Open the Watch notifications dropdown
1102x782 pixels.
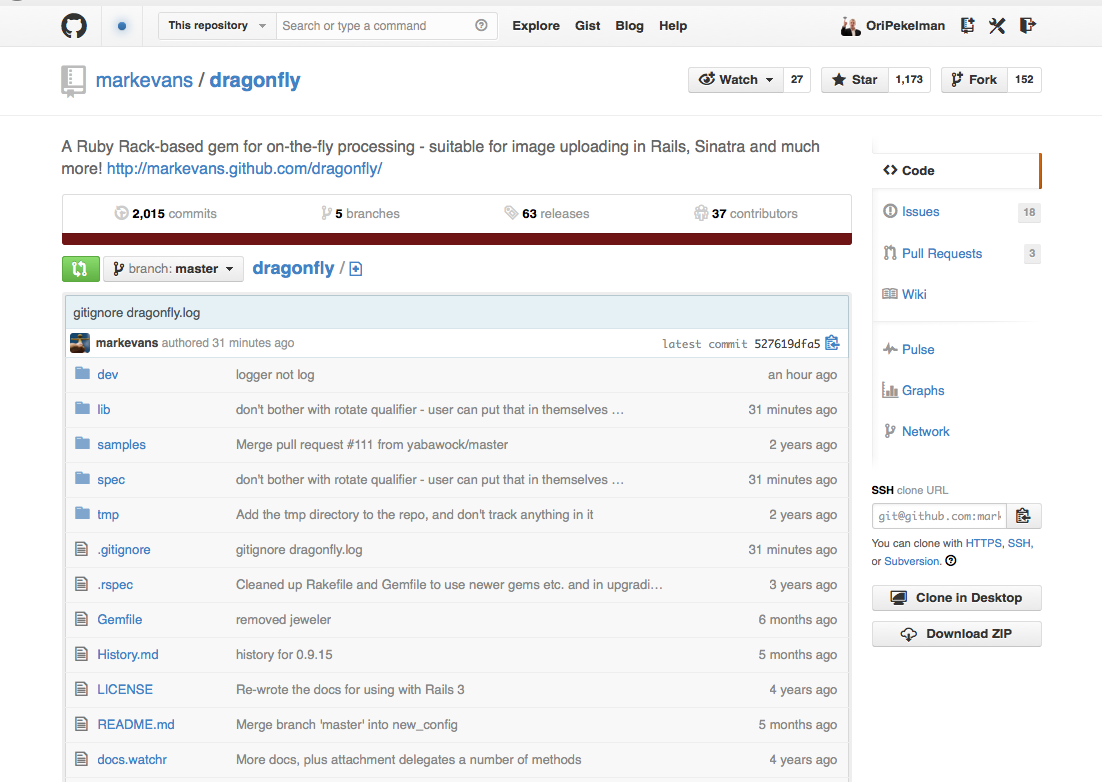(736, 80)
